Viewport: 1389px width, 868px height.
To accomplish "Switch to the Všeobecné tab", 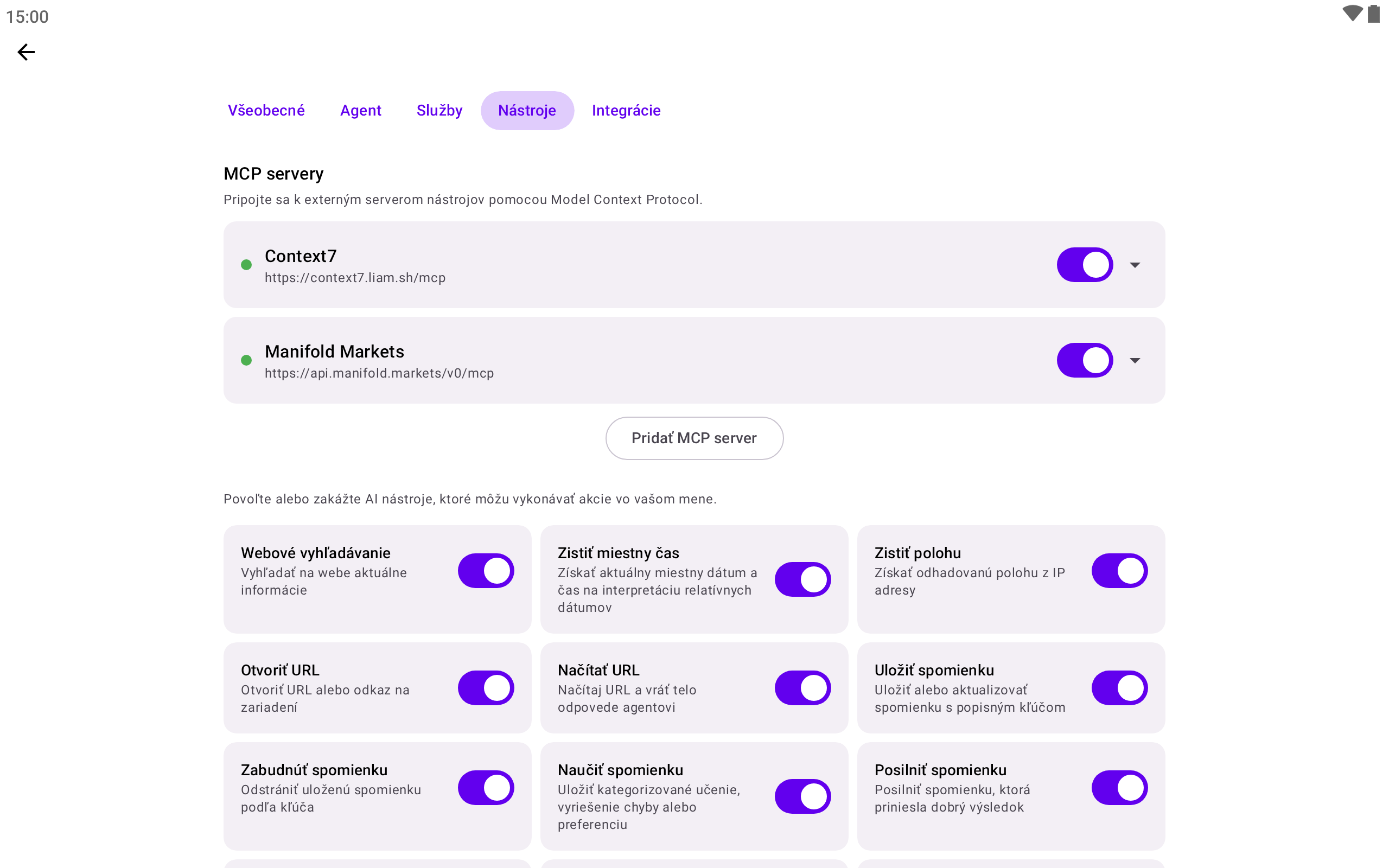I will click(266, 110).
